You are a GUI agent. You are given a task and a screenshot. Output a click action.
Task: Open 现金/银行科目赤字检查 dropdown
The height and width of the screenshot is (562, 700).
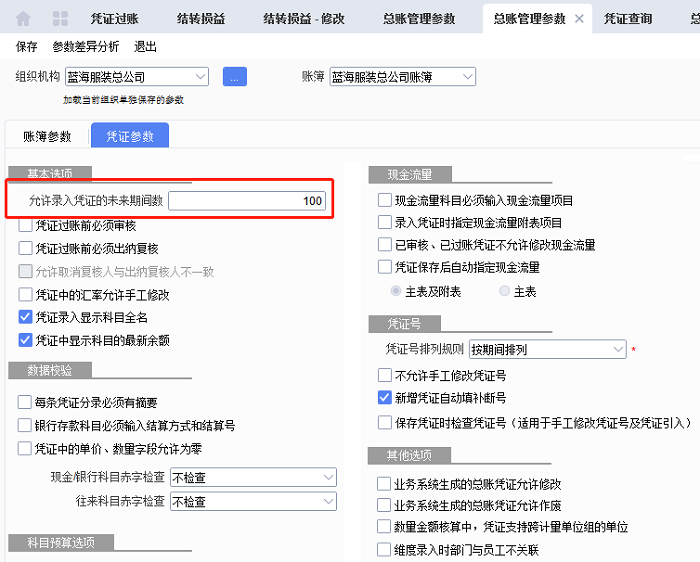coord(329,478)
